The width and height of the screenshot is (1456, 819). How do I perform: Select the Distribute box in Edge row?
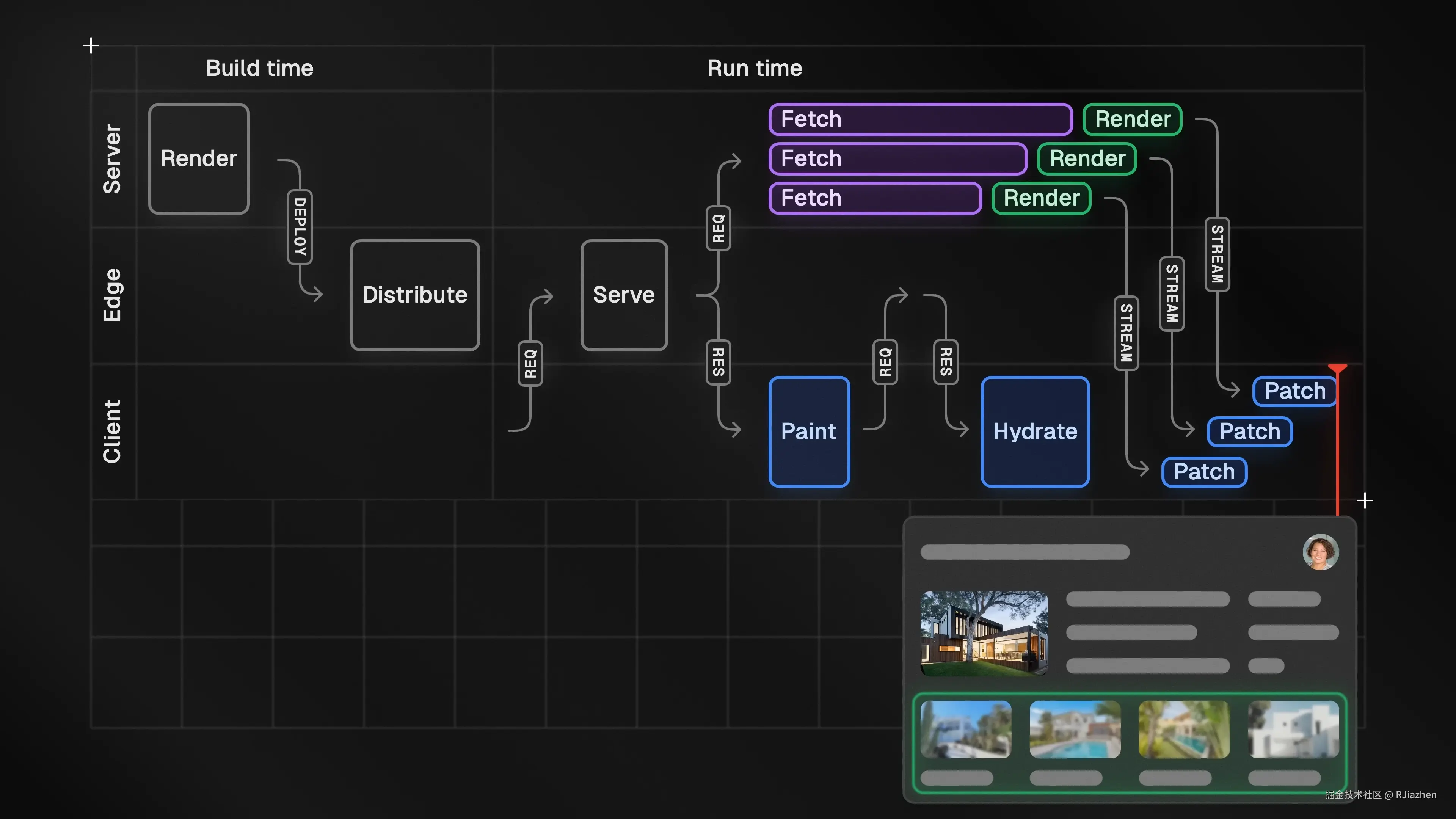pos(415,295)
